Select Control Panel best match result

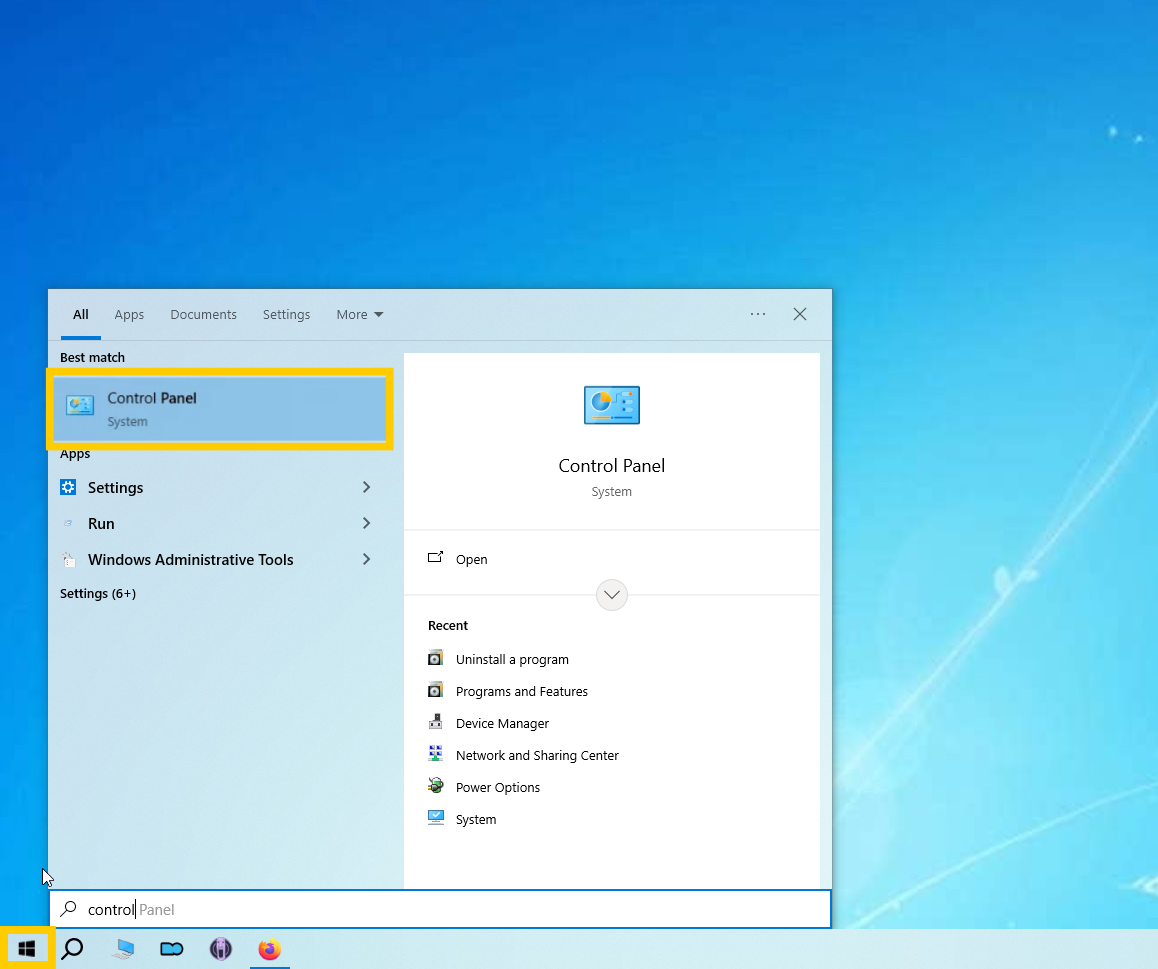[219, 409]
